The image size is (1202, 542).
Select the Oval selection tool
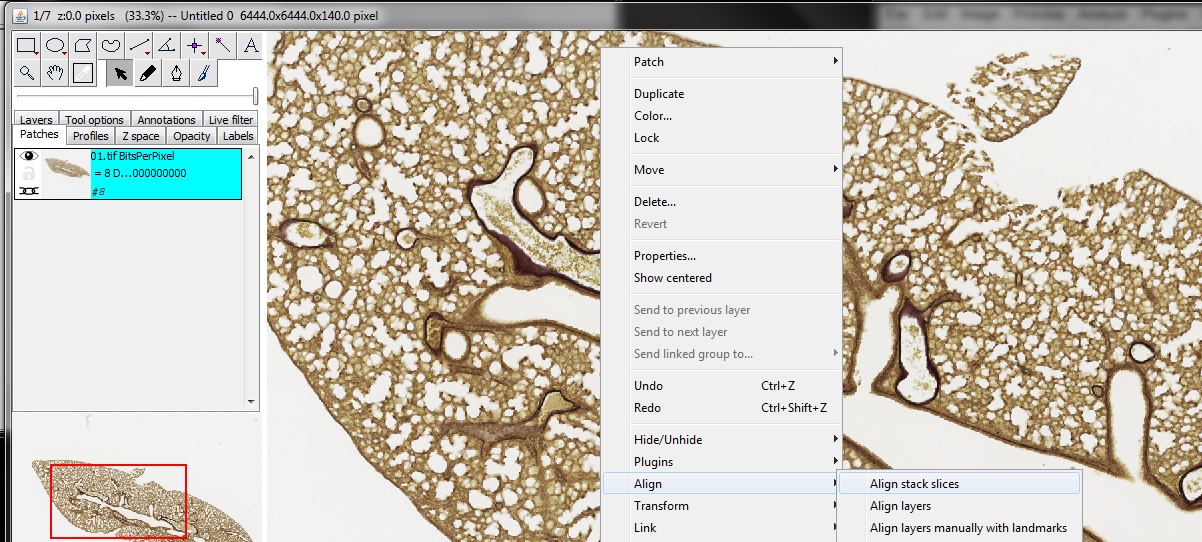55,46
